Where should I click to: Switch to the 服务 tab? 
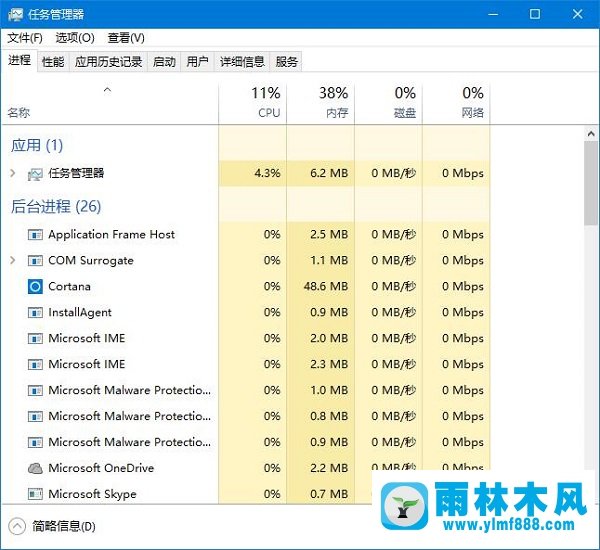pyautogui.click(x=286, y=62)
